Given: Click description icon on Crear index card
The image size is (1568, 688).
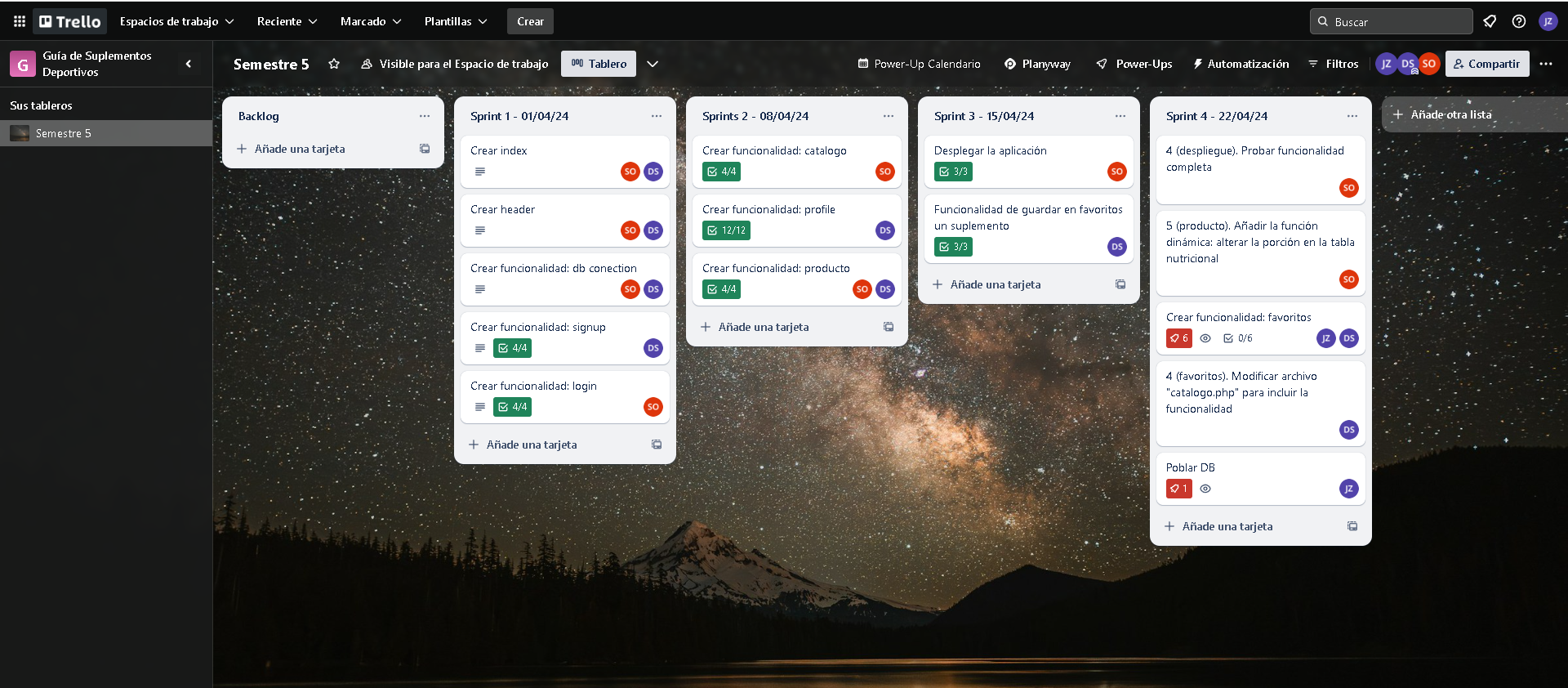Looking at the screenshot, I should point(480,172).
